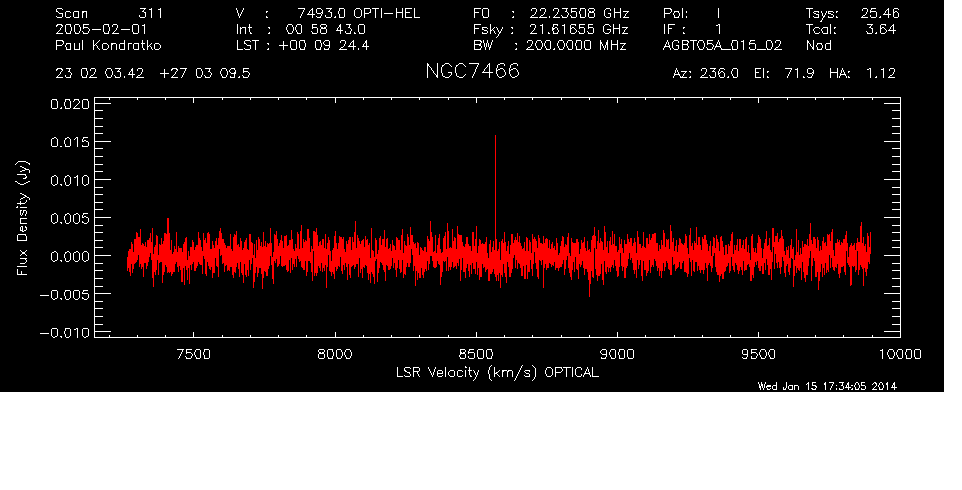962x490 pixels.
Task: Click the Tcal value 3.64
Action: [x=881, y=30]
